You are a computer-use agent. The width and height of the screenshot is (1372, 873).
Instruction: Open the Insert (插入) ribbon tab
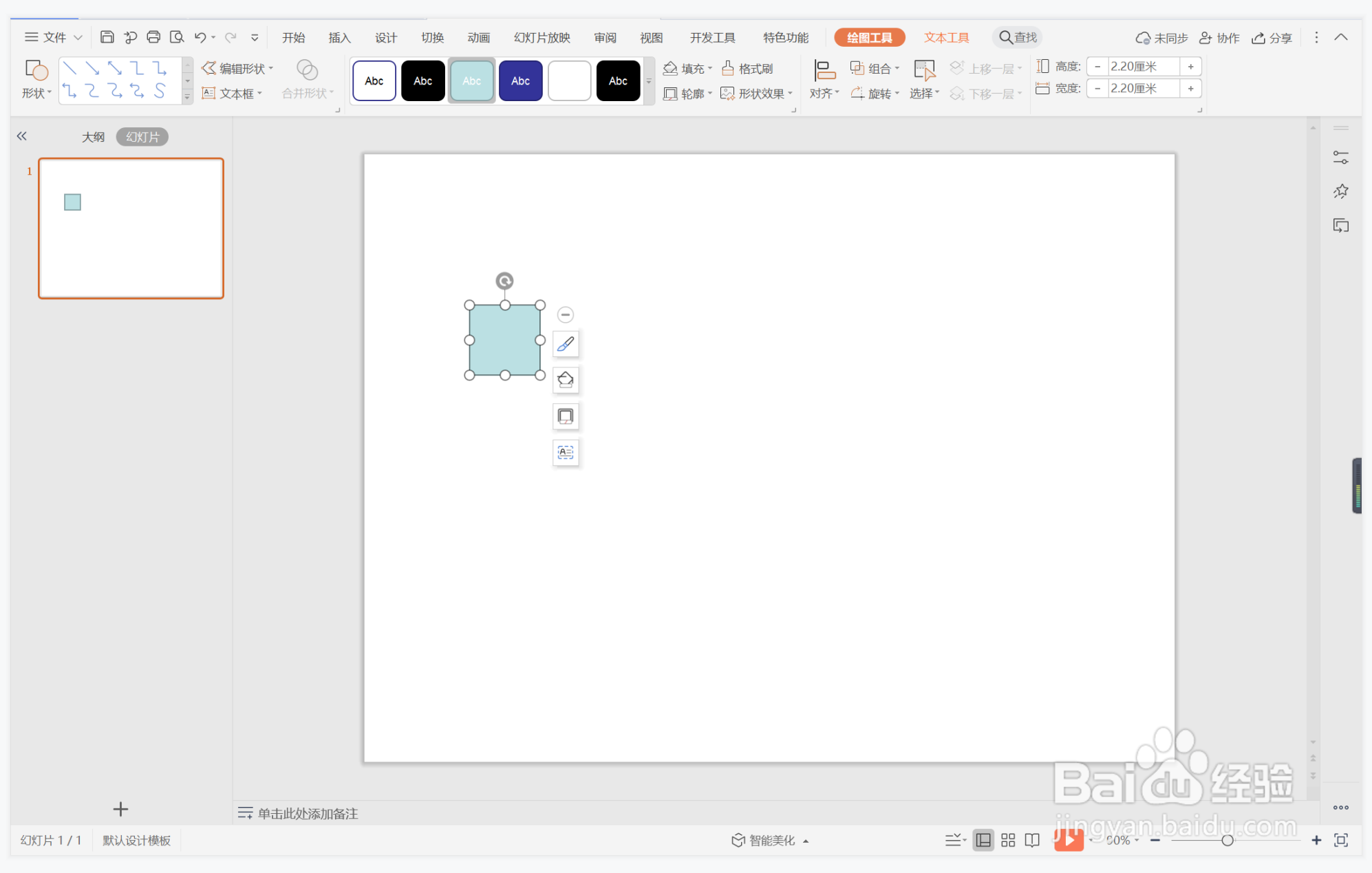coord(339,38)
